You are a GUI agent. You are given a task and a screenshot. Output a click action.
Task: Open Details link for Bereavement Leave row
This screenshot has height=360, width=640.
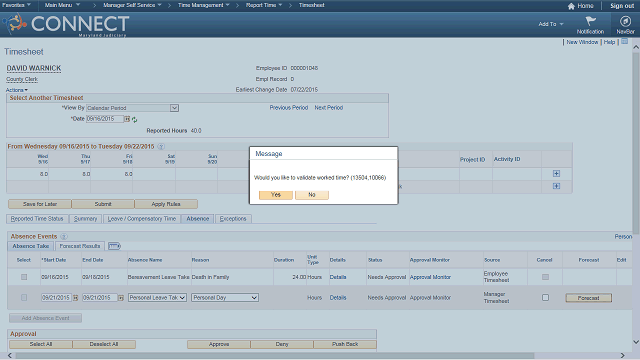[338, 277]
